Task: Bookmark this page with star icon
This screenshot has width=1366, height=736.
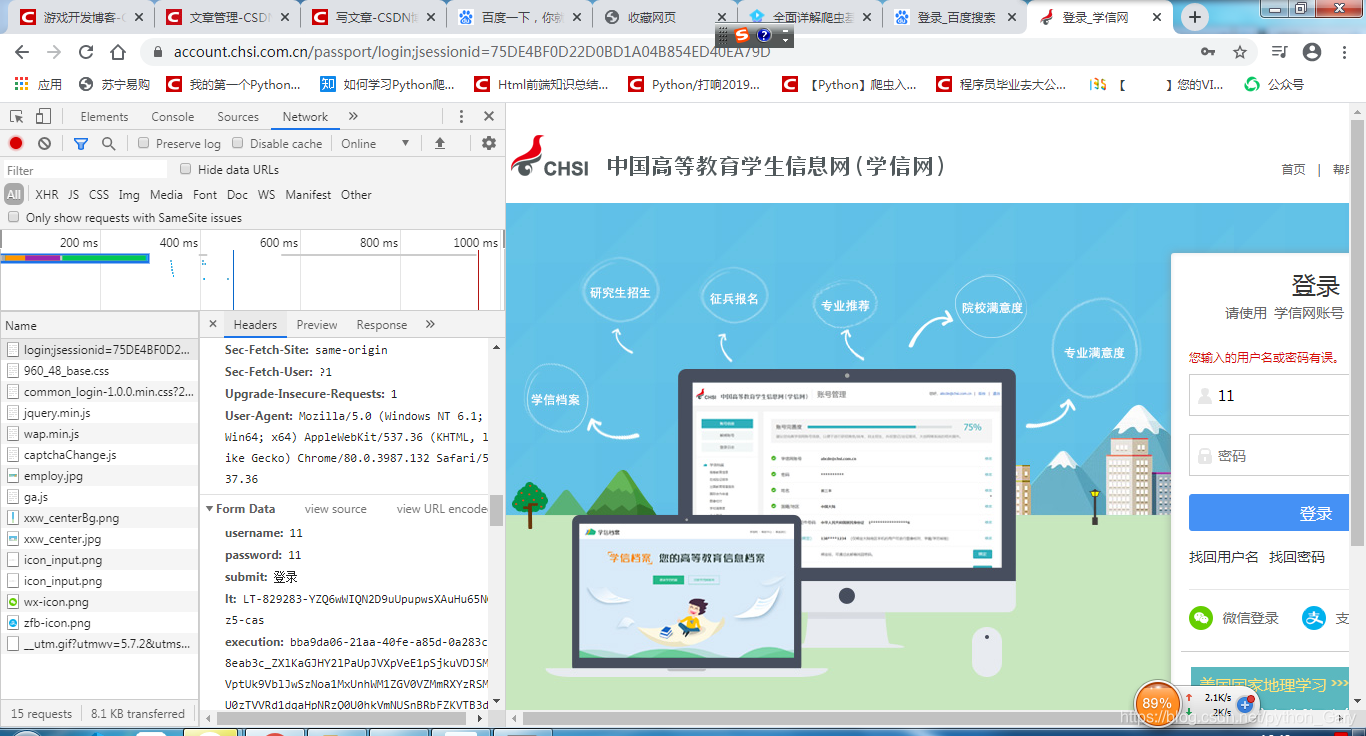Action: tap(1240, 52)
